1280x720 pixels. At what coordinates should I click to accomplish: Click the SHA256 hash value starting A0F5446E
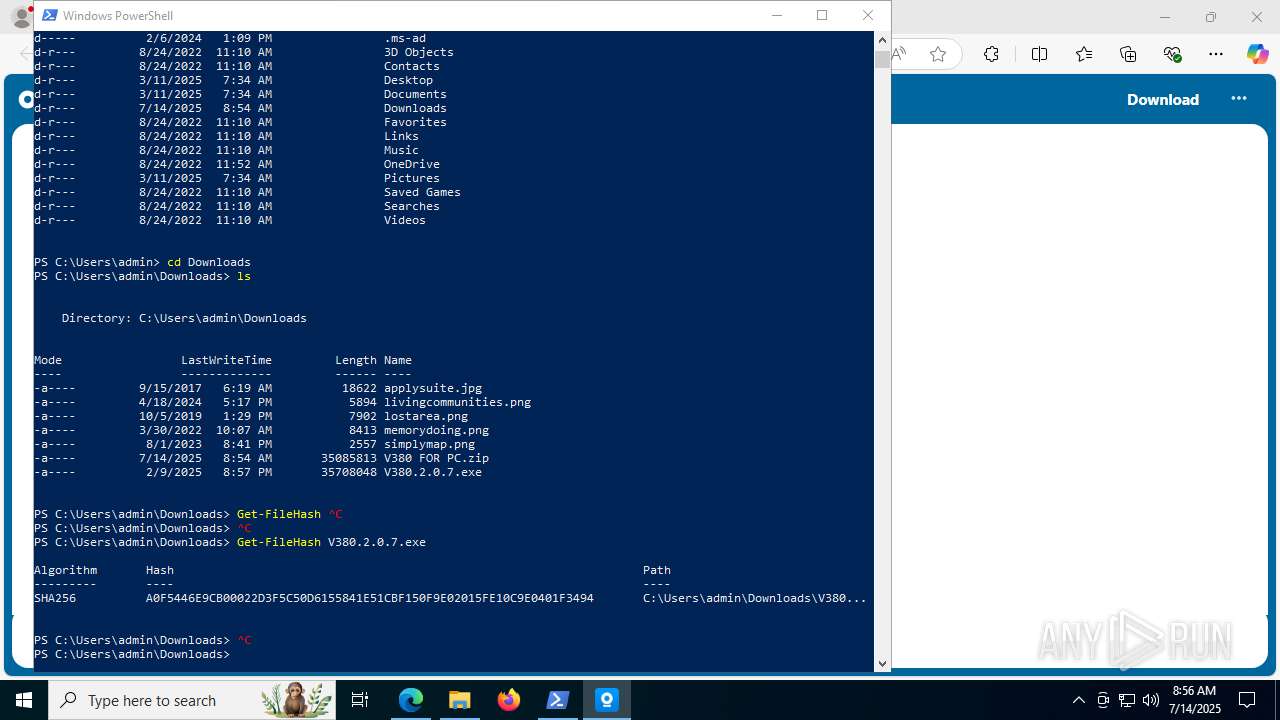click(x=370, y=598)
